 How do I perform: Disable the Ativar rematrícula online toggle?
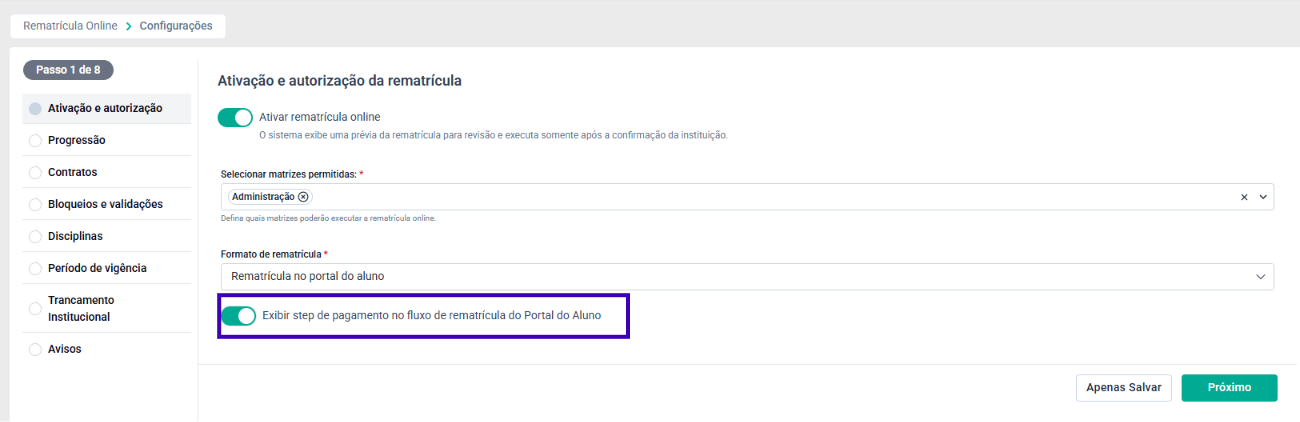(235, 117)
